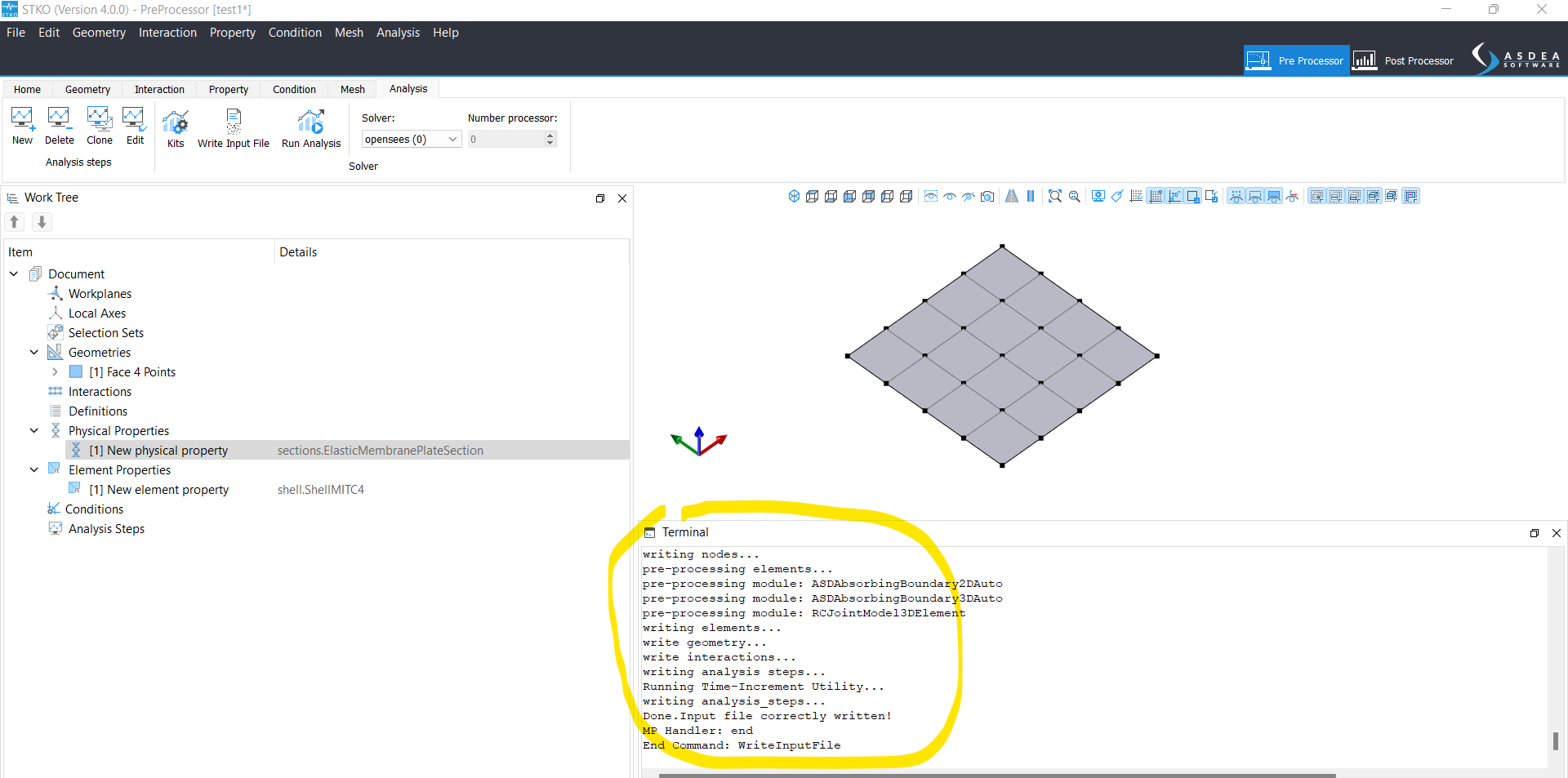Image resolution: width=1568 pixels, height=778 pixels.
Task: Float the Work Tree panel
Action: pyautogui.click(x=600, y=198)
